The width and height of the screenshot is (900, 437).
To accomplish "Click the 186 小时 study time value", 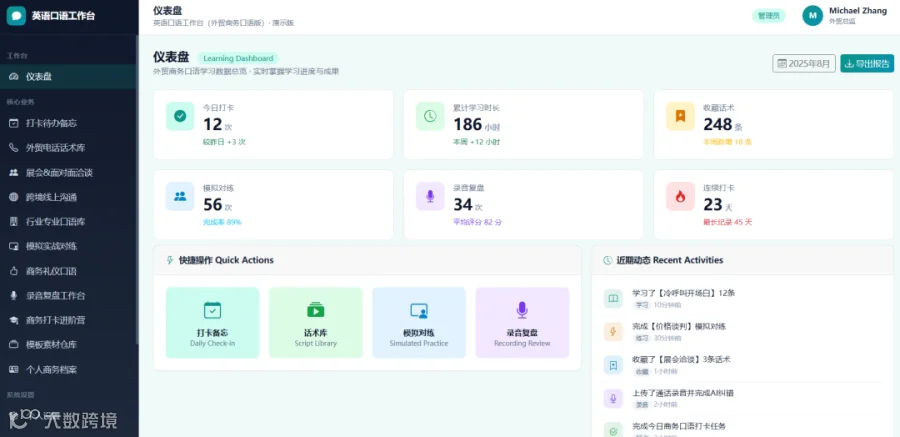I will point(476,125).
